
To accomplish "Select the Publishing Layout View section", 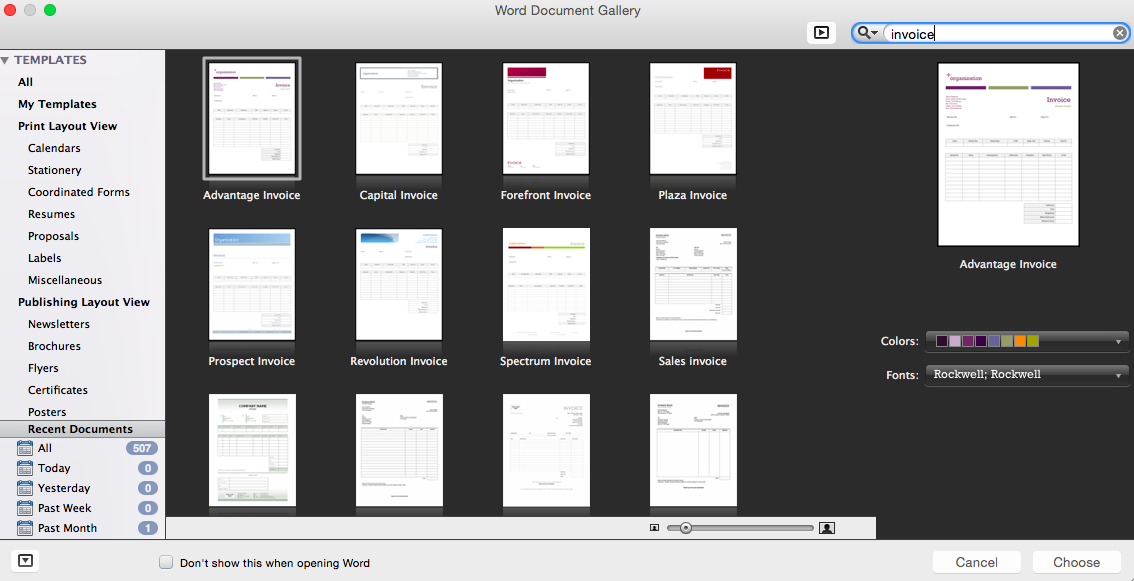I will click(84, 301).
